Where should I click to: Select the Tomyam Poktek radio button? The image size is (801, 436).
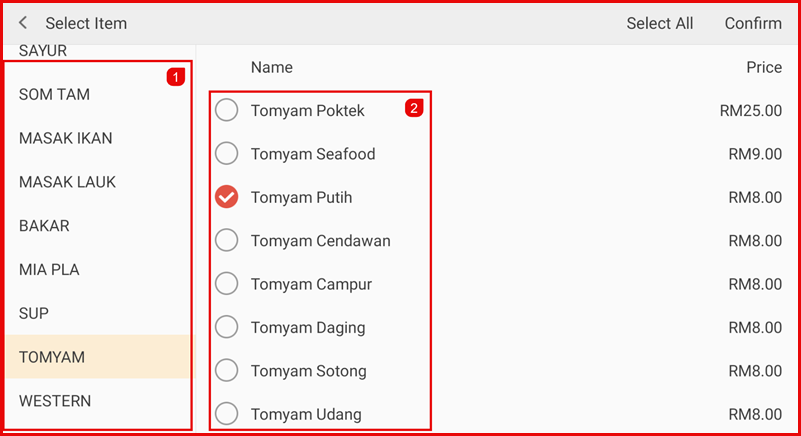[x=227, y=110]
